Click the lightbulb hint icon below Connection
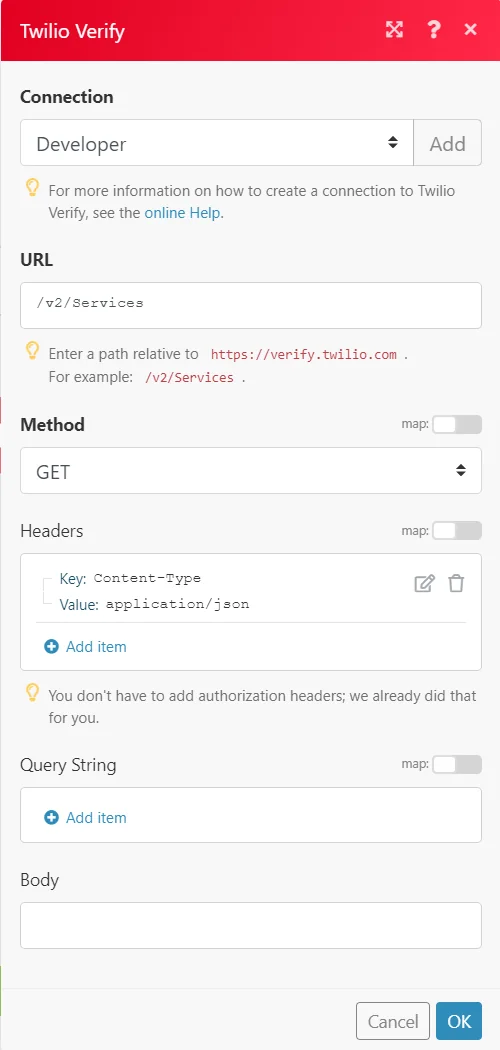Screen dimensions: 500x1050 32,188
